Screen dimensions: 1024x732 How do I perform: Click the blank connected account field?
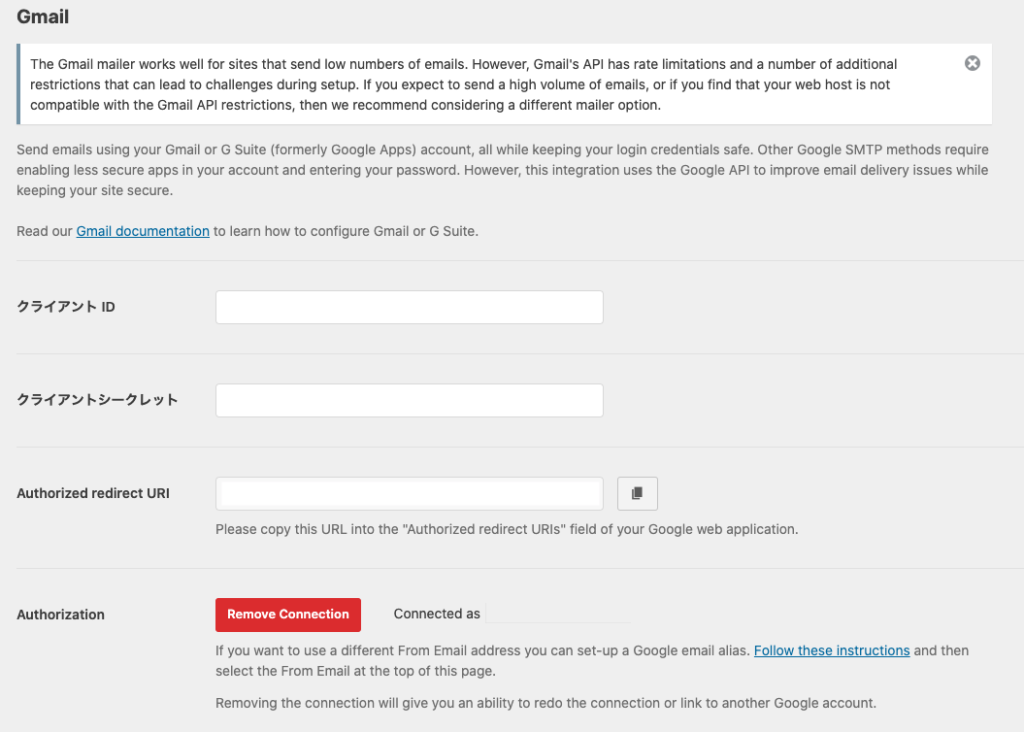558,614
